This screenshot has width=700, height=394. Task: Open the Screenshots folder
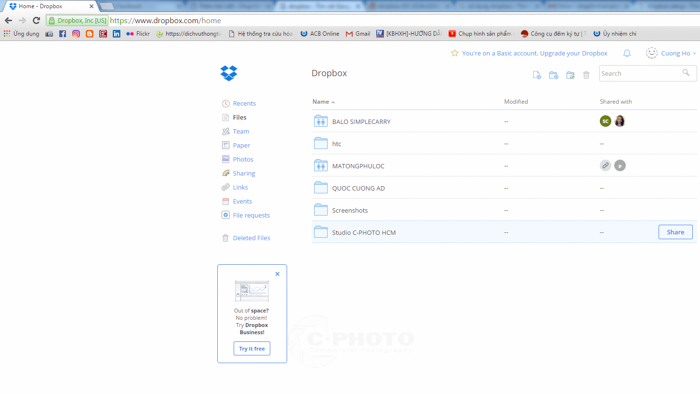pos(350,210)
